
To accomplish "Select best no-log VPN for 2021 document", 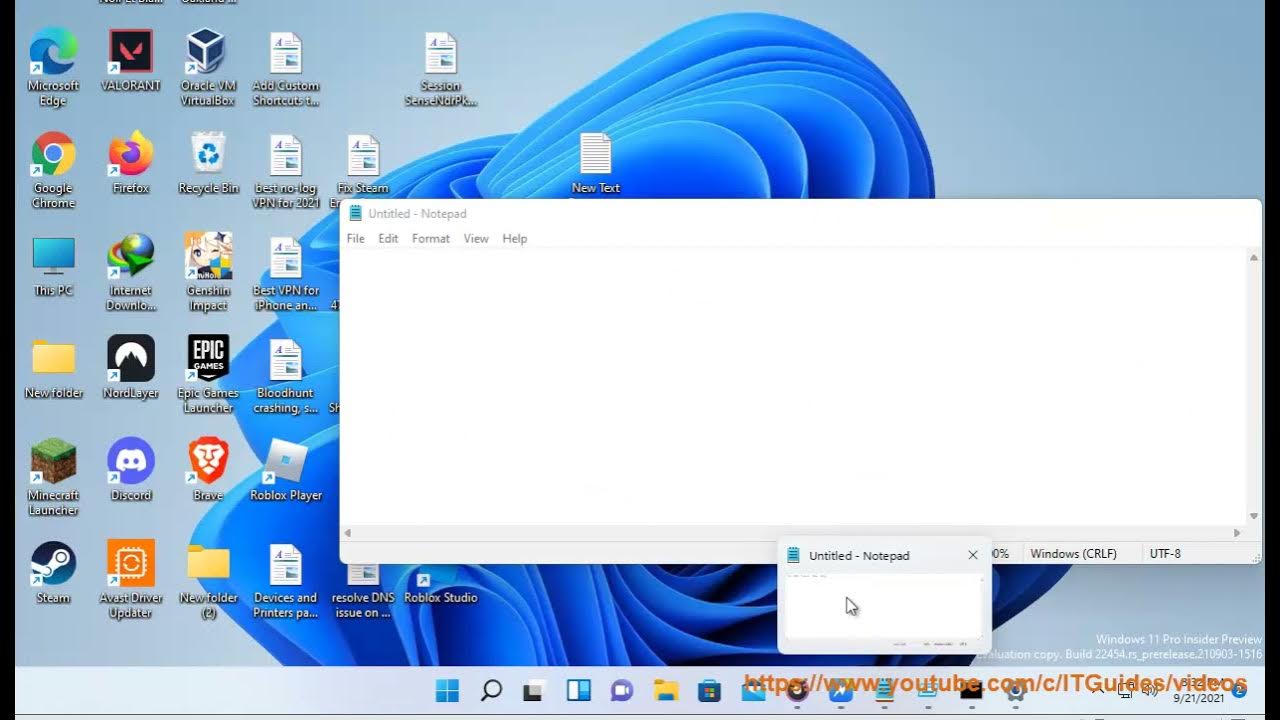I will tap(286, 170).
